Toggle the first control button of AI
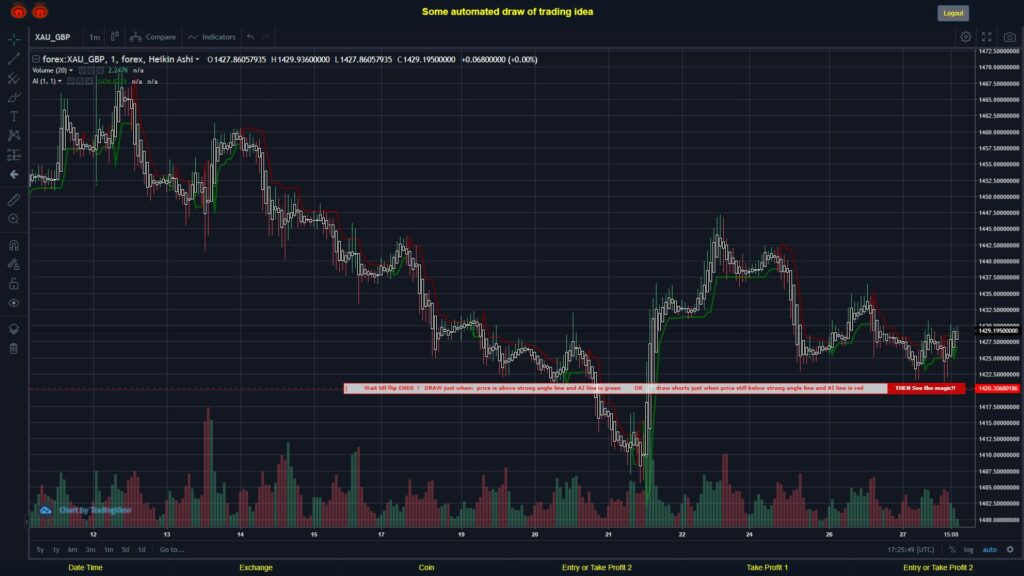Screen dimensions: 1024x576 click(x=71, y=82)
